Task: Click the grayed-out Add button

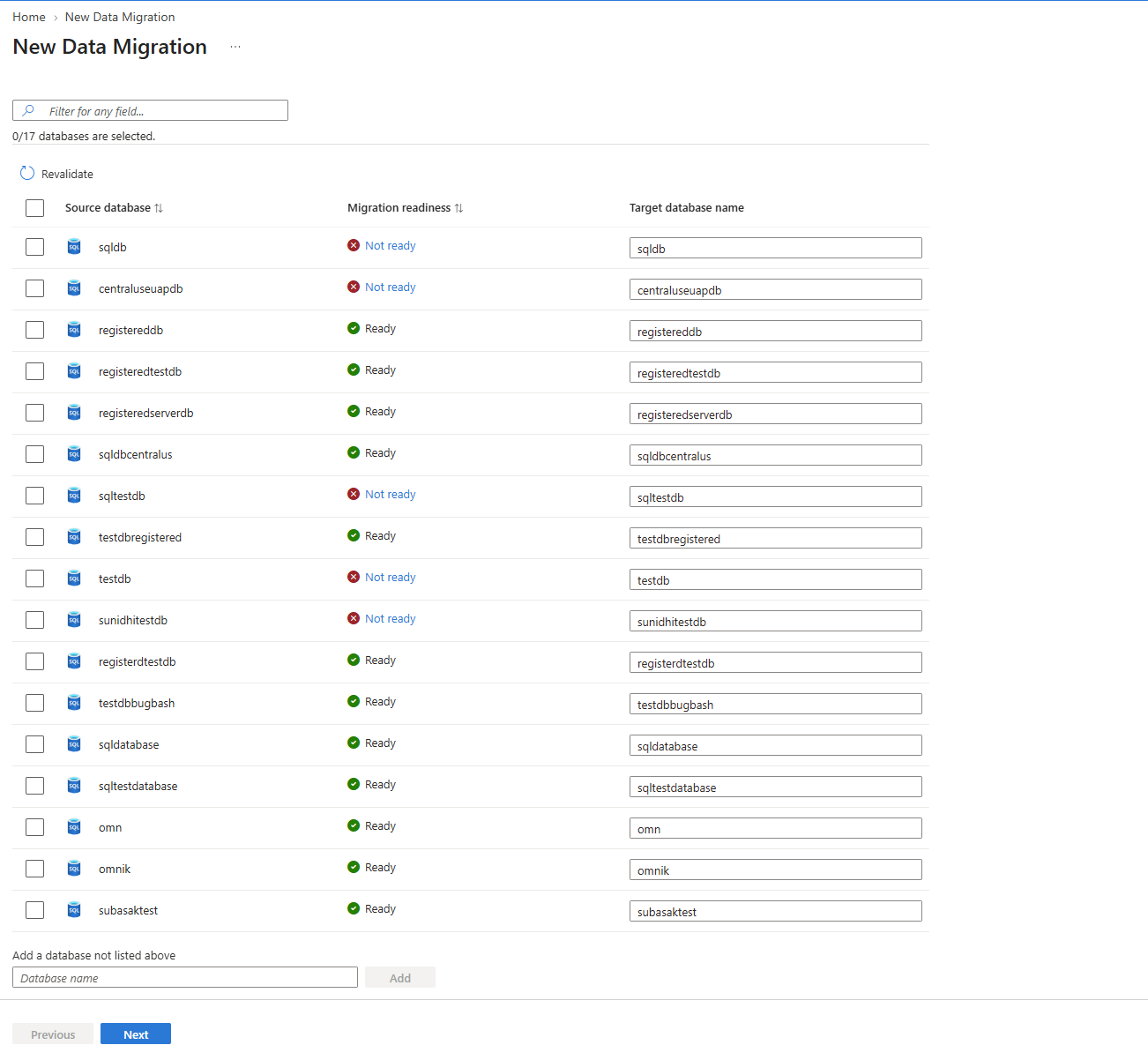Action: [x=400, y=978]
